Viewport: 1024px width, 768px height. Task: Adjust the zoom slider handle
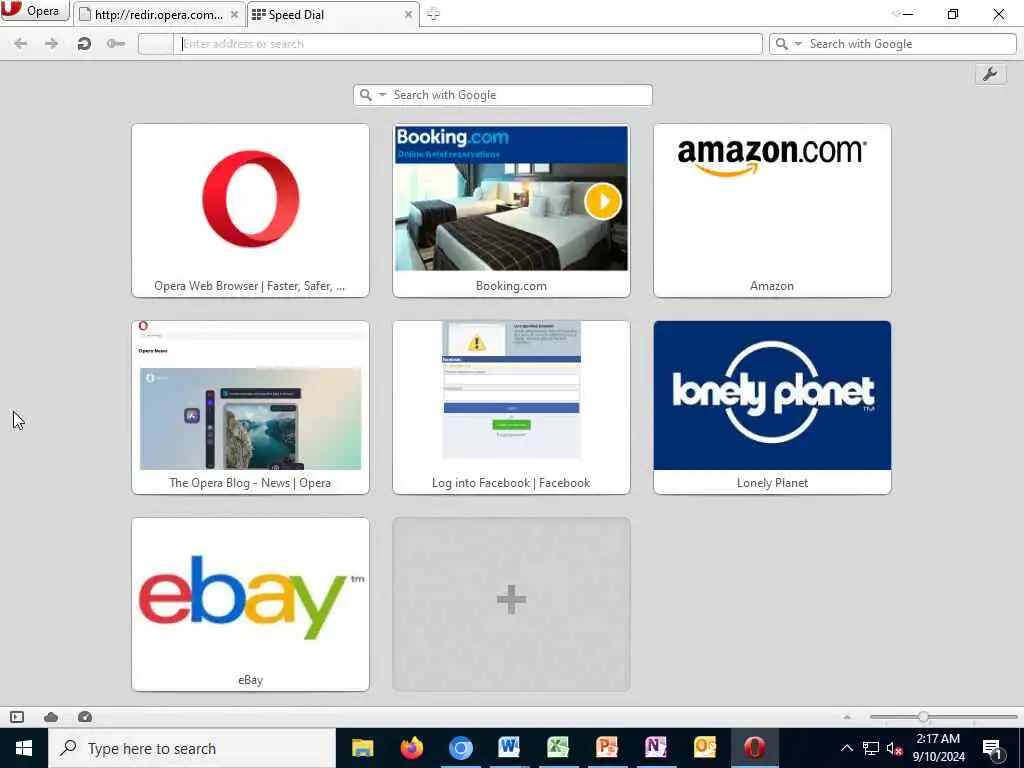click(923, 717)
